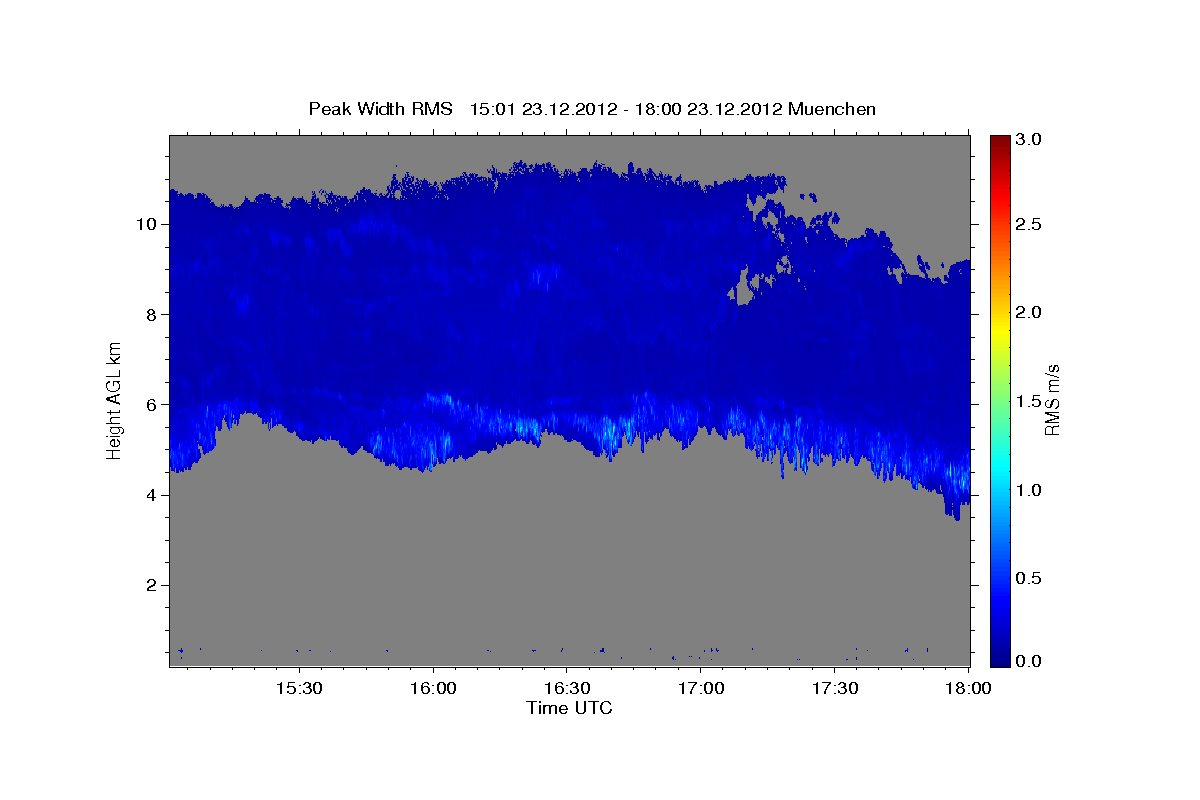
Task: Click the colorbar value 2.0
Action: 1029,313
